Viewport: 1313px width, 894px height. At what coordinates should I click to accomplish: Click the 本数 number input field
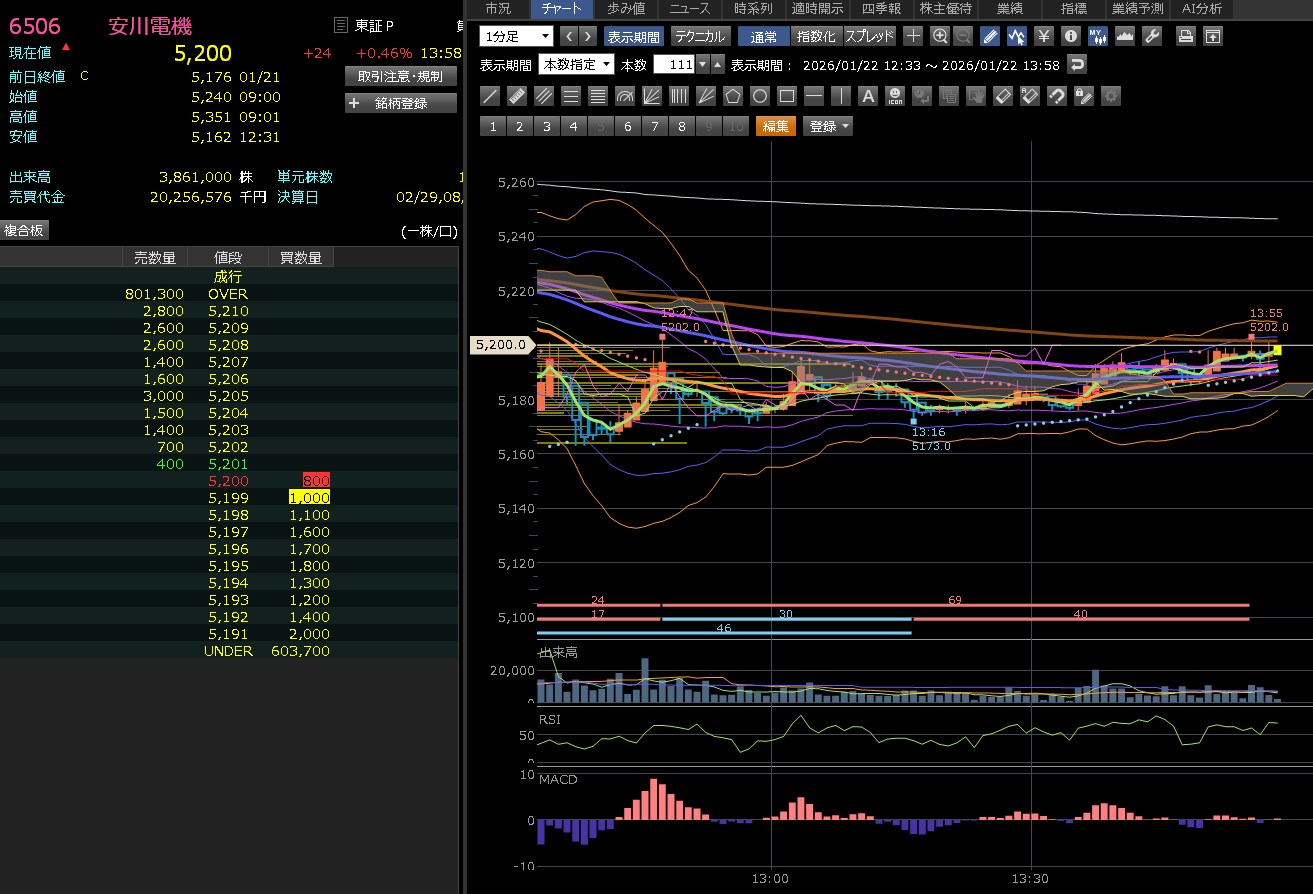[x=674, y=65]
